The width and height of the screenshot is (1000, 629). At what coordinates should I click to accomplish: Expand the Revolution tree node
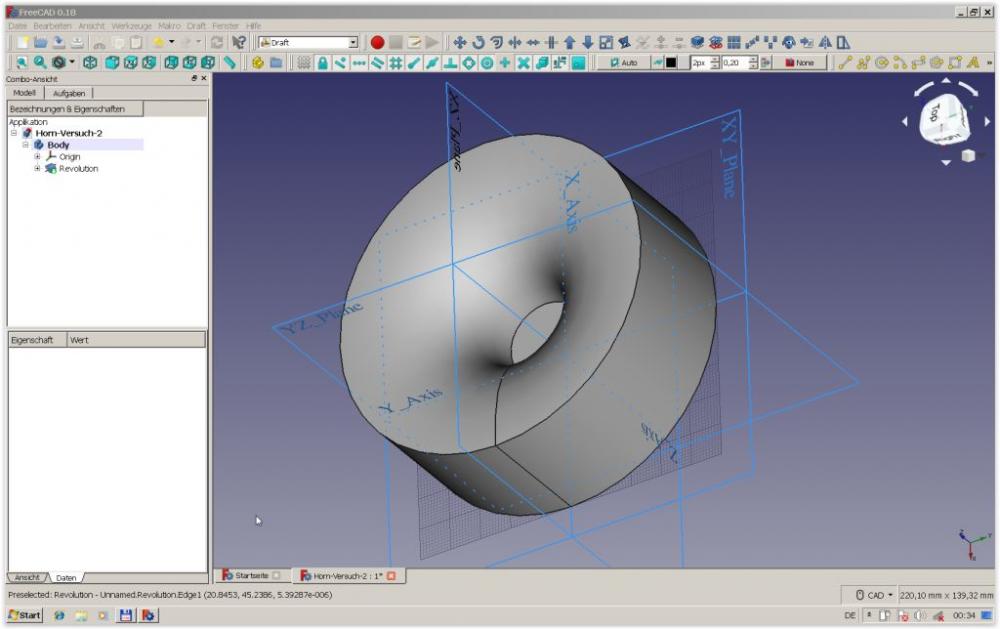37,168
